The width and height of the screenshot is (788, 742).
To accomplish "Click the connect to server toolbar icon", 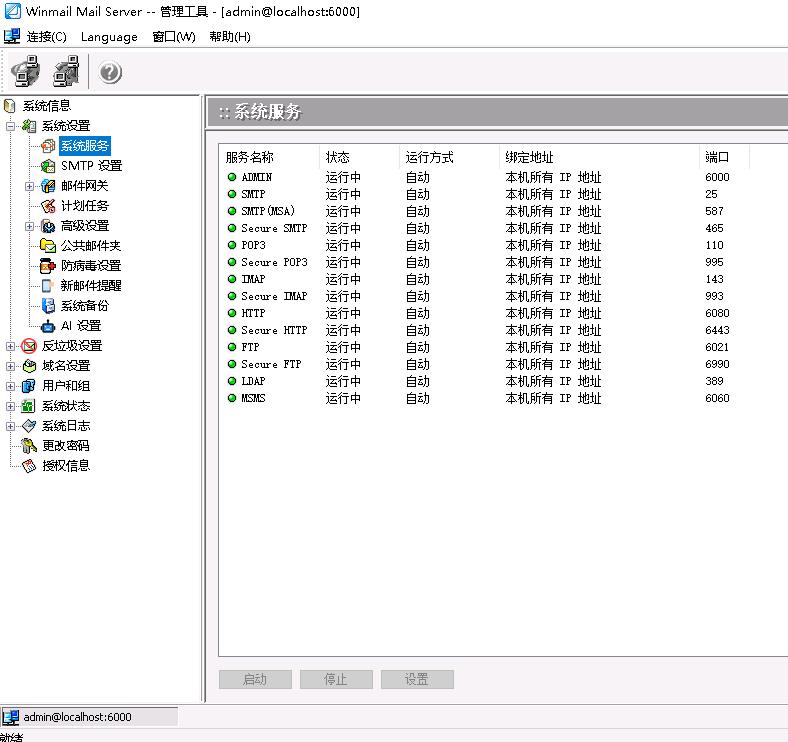I will tap(25, 72).
